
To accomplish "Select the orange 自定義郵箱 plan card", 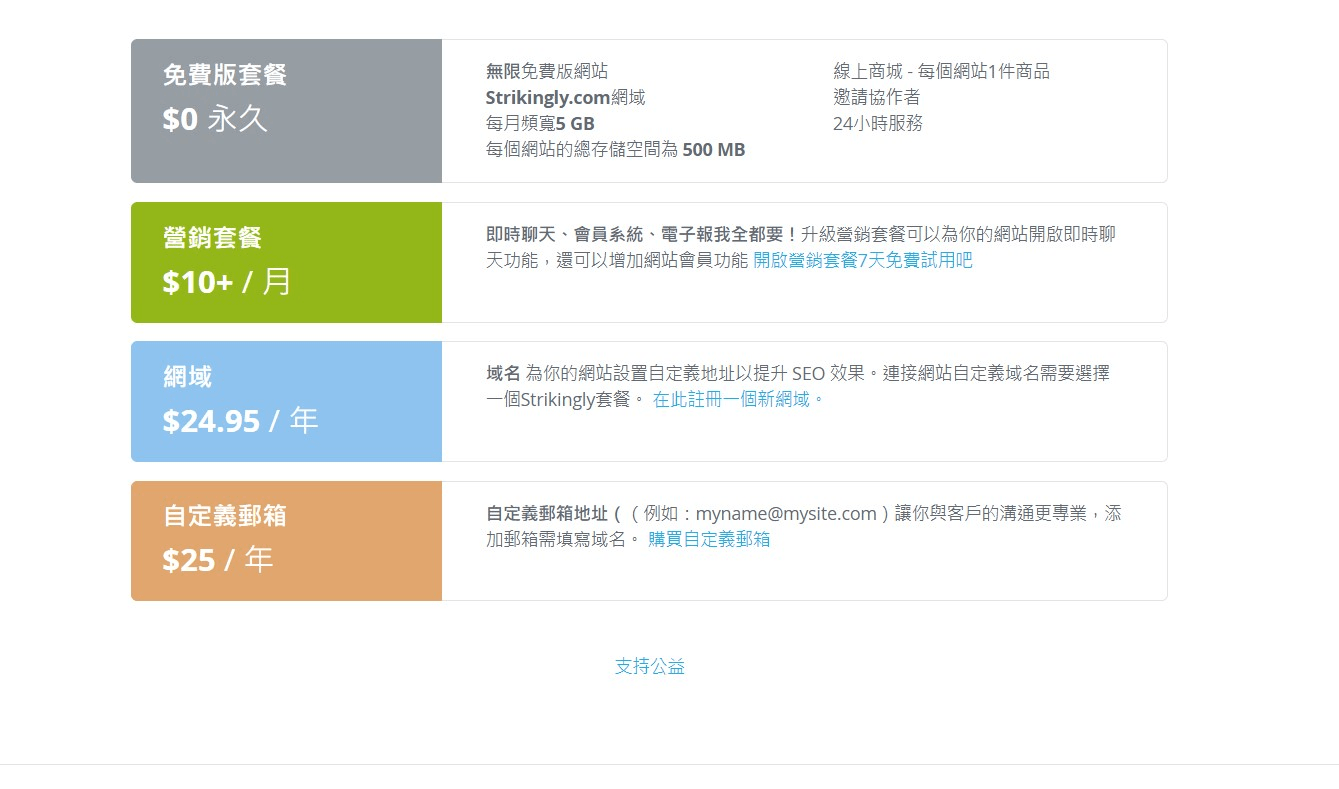I will click(286, 541).
